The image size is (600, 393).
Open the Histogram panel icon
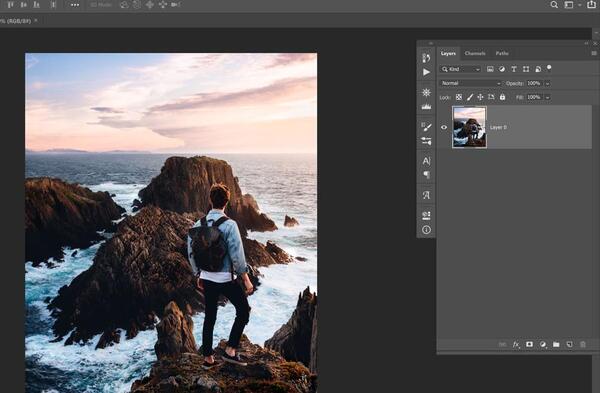(426, 107)
